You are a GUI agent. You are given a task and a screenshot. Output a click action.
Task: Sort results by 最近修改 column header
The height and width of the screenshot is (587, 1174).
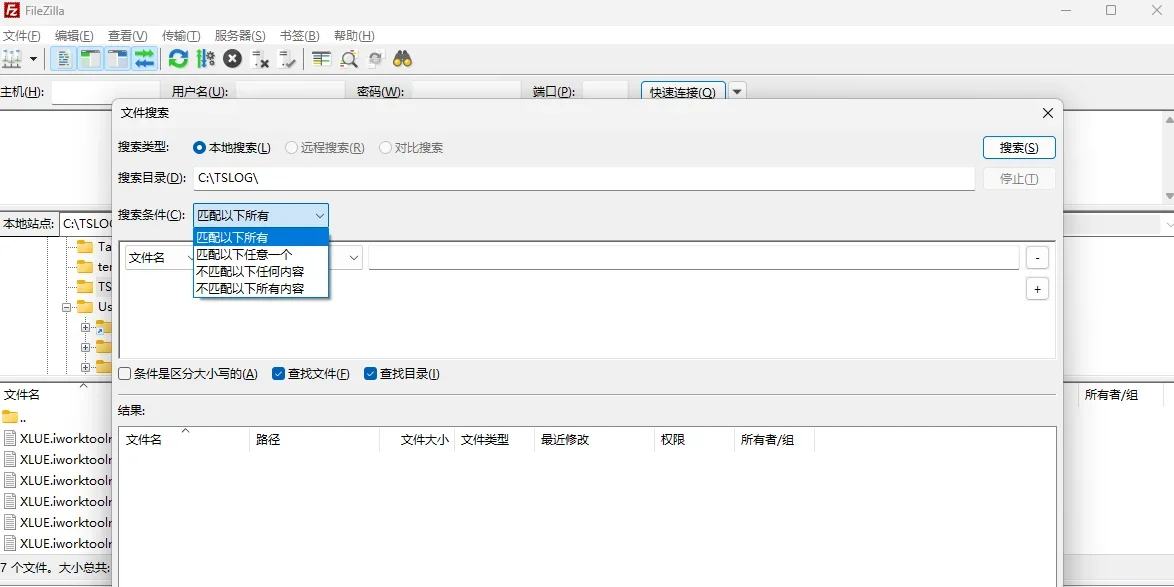pos(594,440)
